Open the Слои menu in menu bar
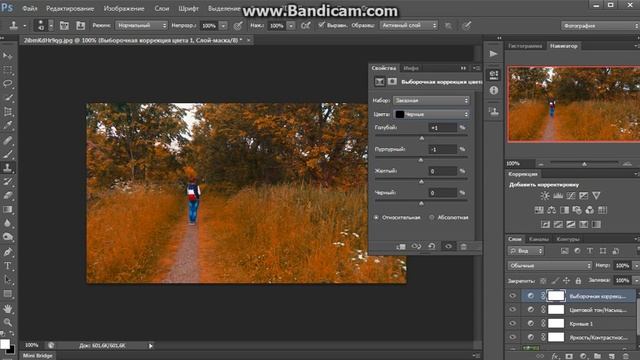The image size is (640, 360). tap(162, 8)
